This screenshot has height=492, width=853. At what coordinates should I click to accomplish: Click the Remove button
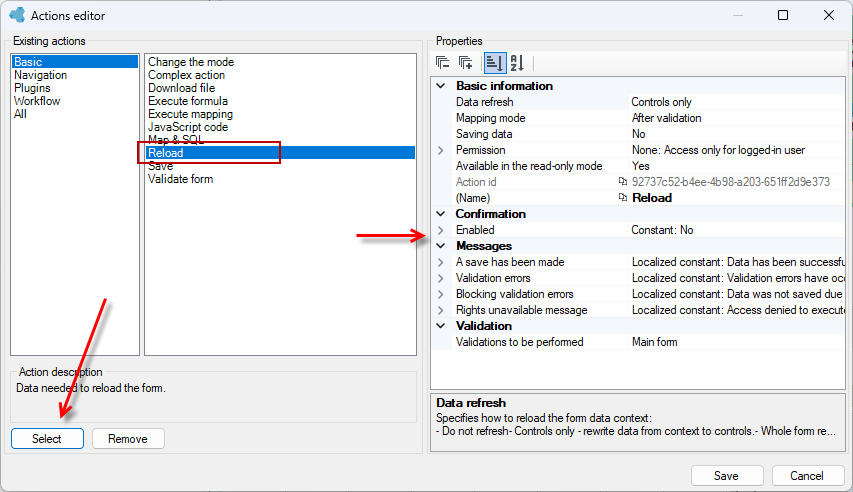coord(128,439)
